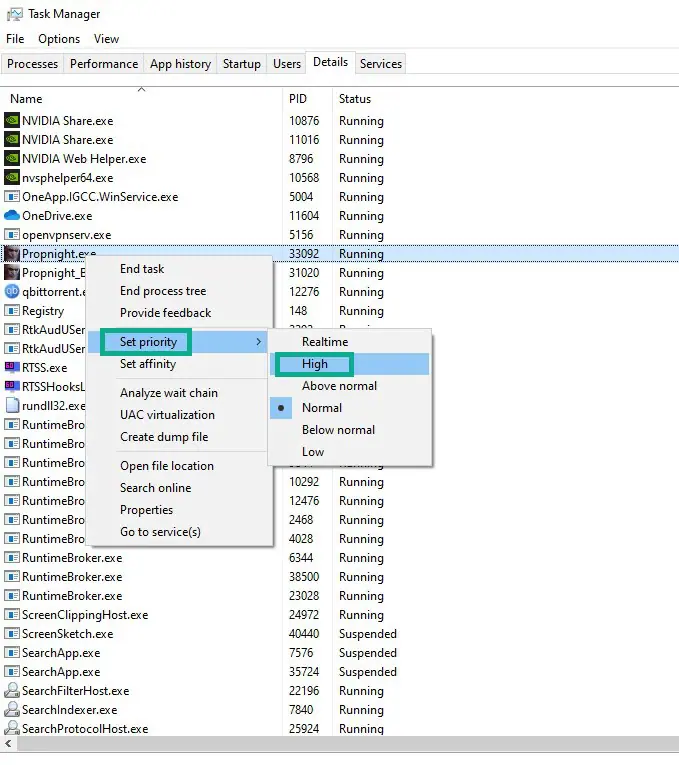Image resolution: width=679 pixels, height=765 pixels.
Task: Set process priority to Realtime
Action: [349, 342]
